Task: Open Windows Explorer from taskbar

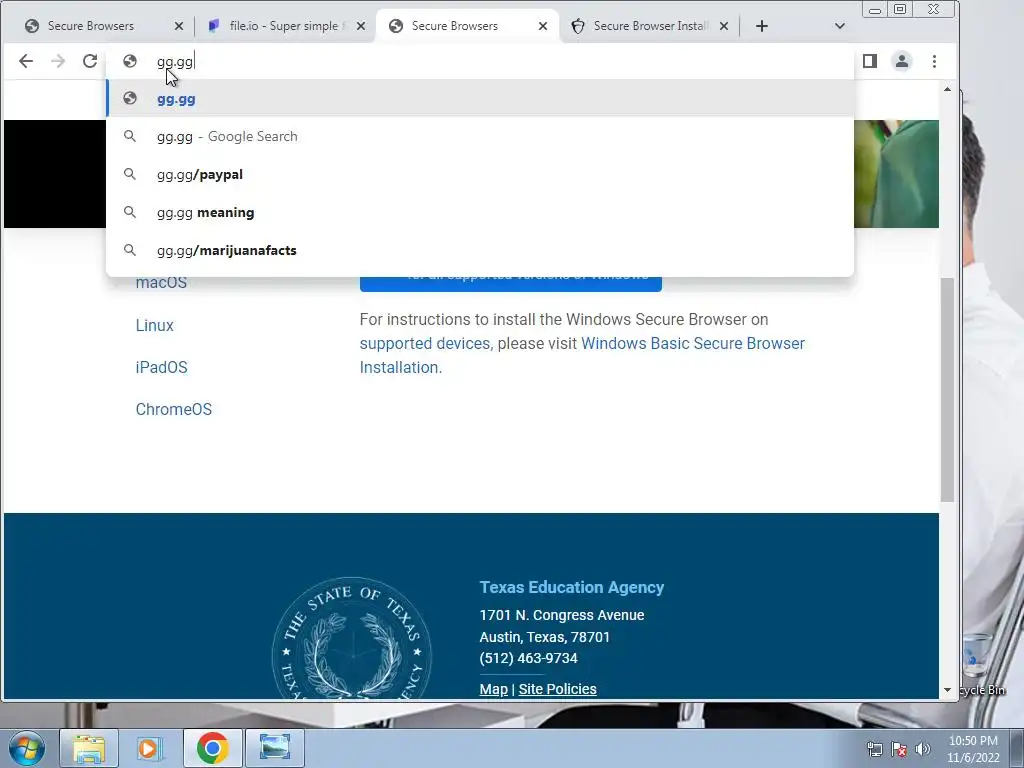Action: point(89,748)
